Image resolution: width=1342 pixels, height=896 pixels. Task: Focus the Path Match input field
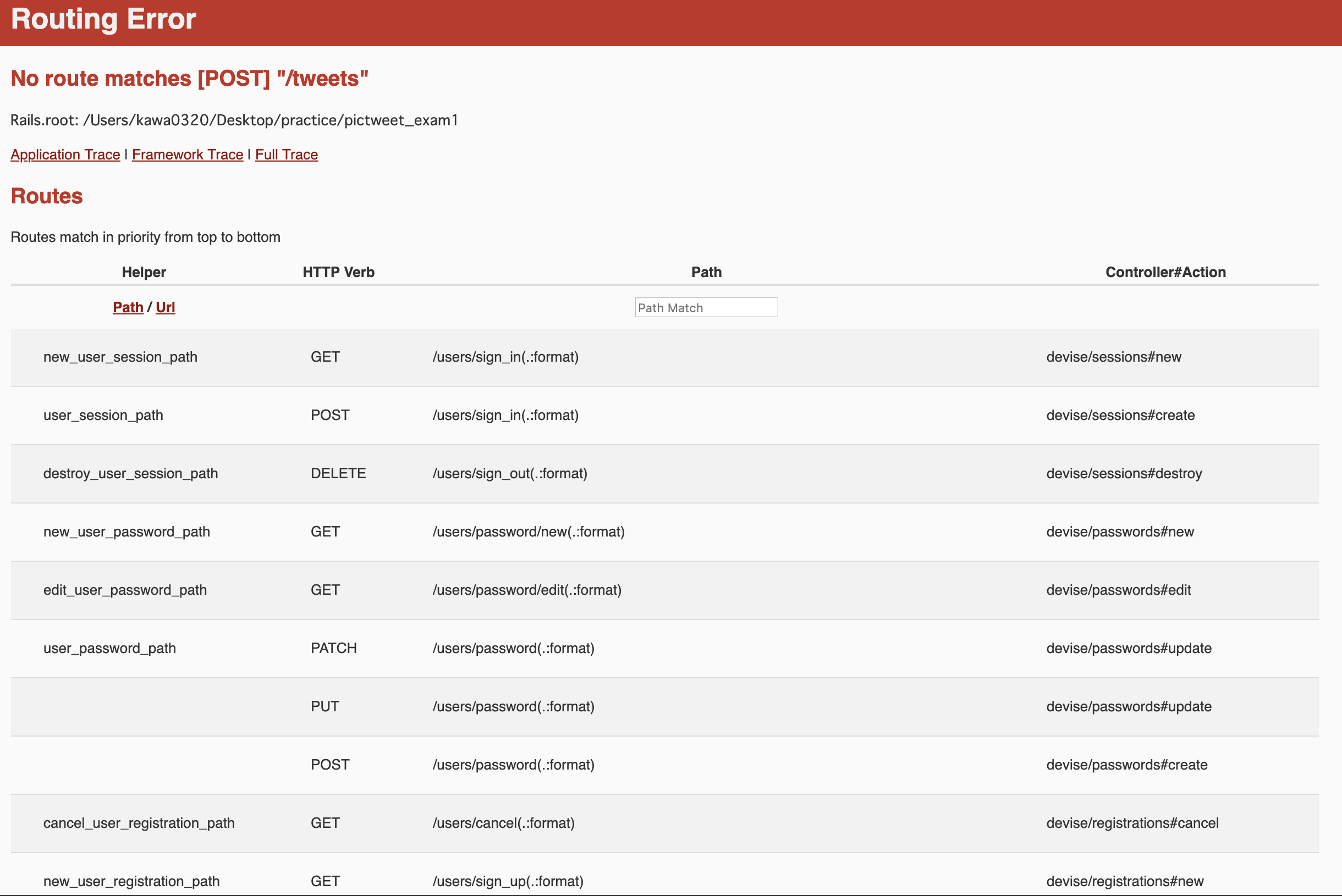click(706, 307)
